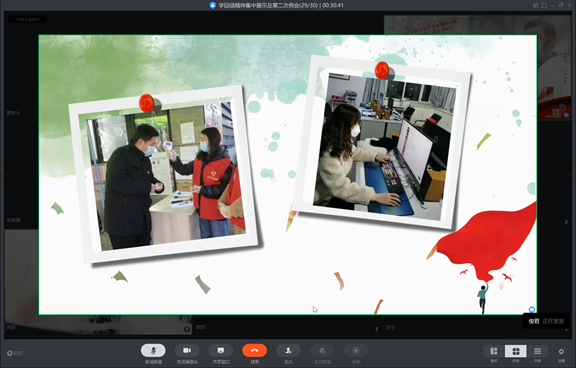The height and width of the screenshot is (368, 576).
Task: Open the share window option
Action: coord(221,350)
